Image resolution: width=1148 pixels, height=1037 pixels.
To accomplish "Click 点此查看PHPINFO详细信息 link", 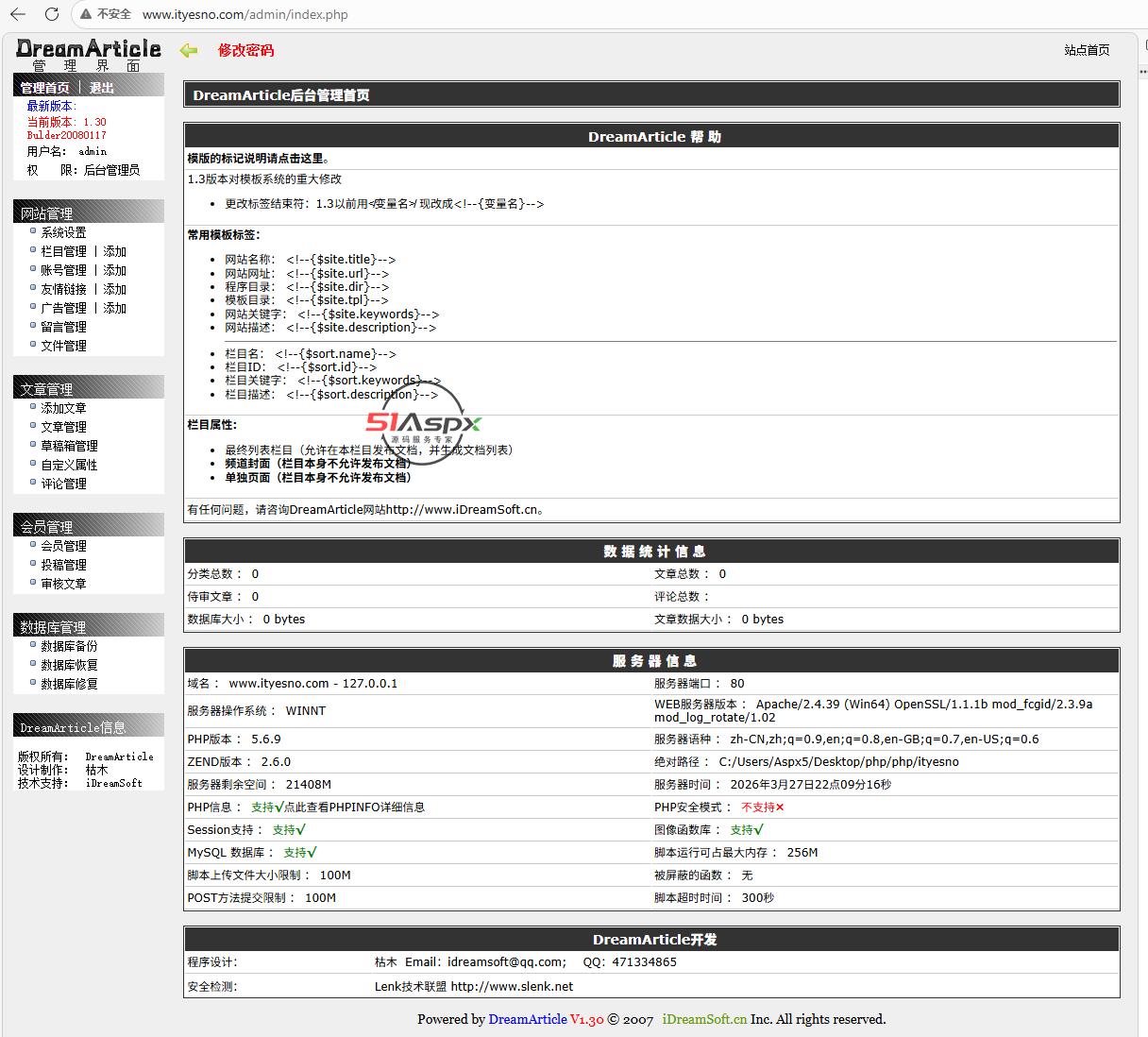I will point(354,807).
